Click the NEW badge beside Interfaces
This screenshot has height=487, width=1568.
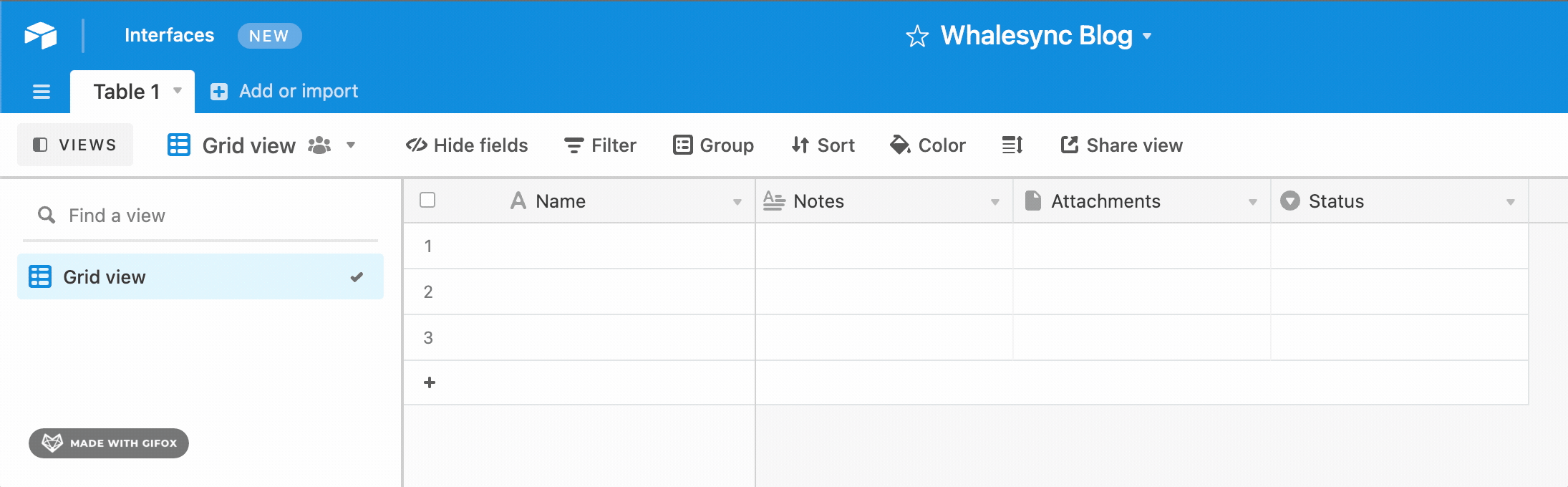(269, 36)
